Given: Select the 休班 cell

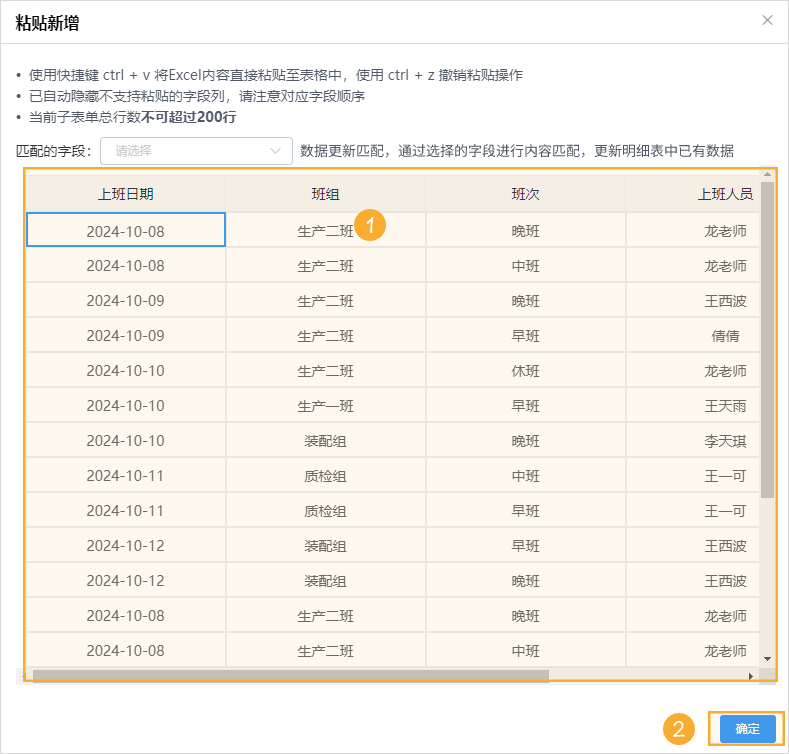Looking at the screenshot, I should pyautogui.click(x=525, y=371).
